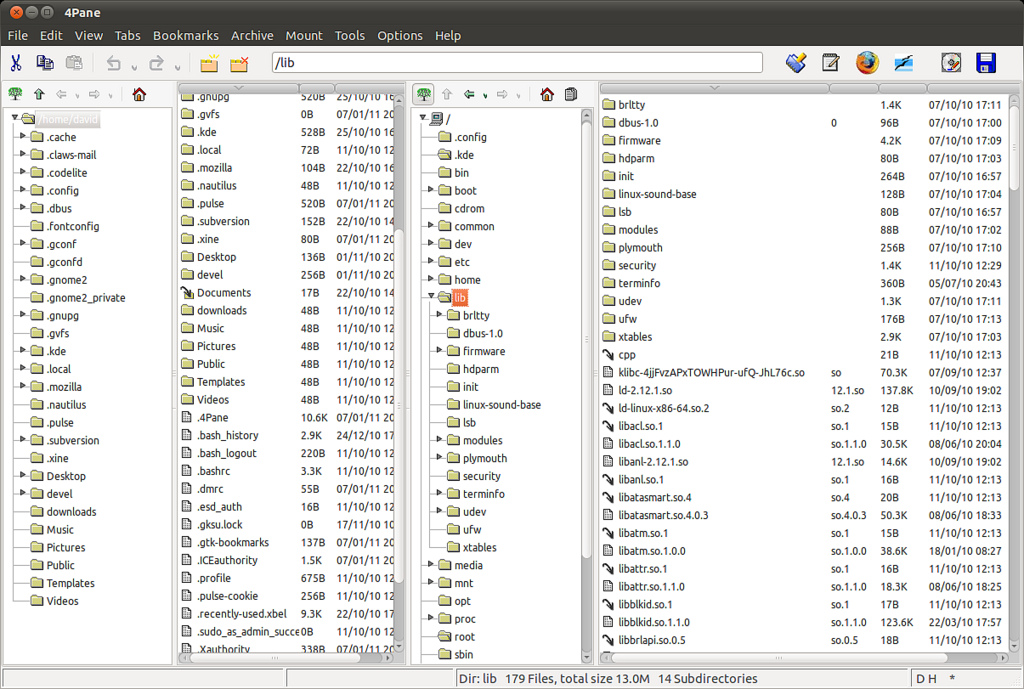Toggle tree view in the right pane
1024x689 pixels.
pos(423,94)
